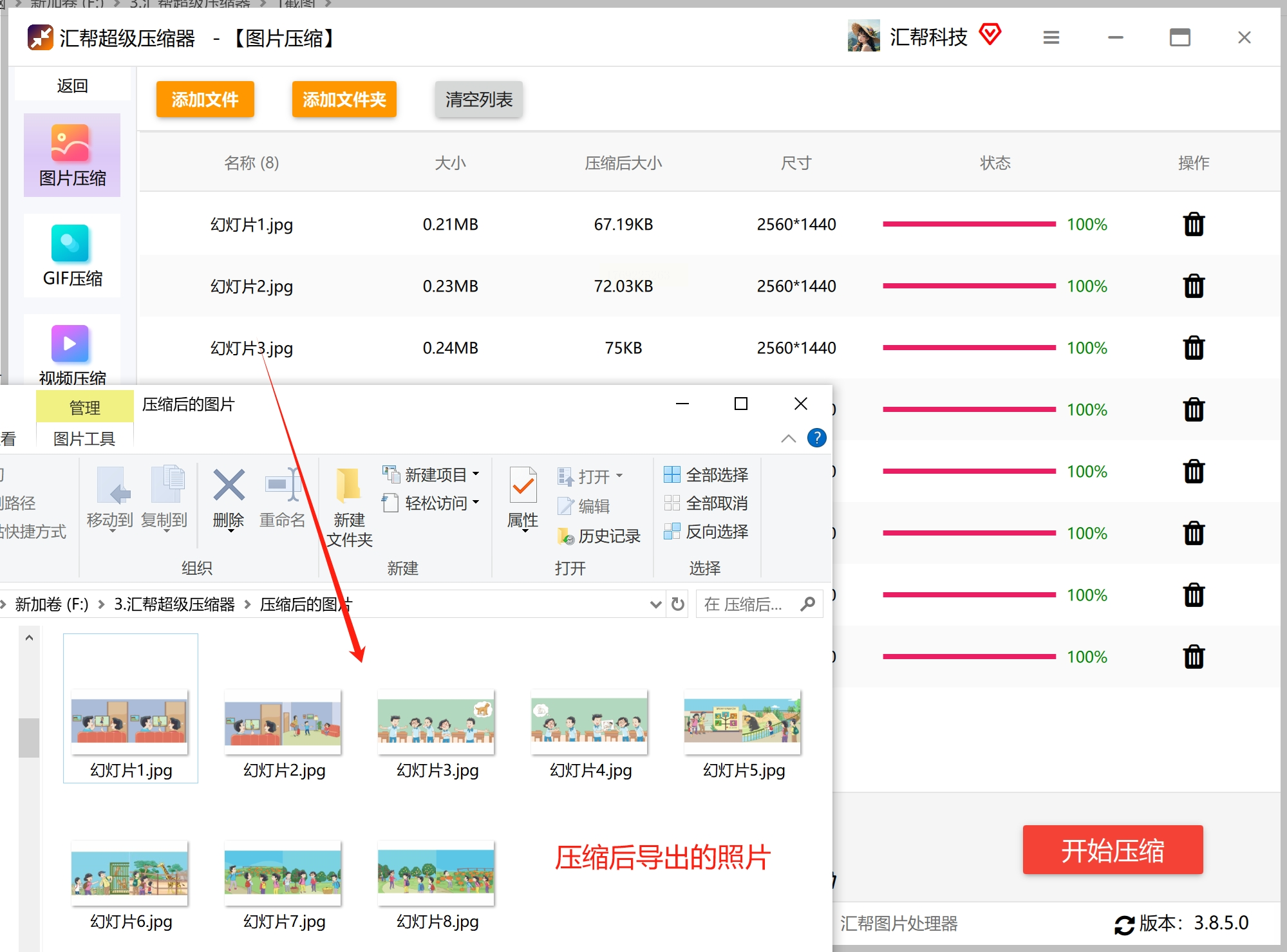Click the red 删除 X icon in ribbon
Screen dimensions: 1287x952
coord(229,485)
